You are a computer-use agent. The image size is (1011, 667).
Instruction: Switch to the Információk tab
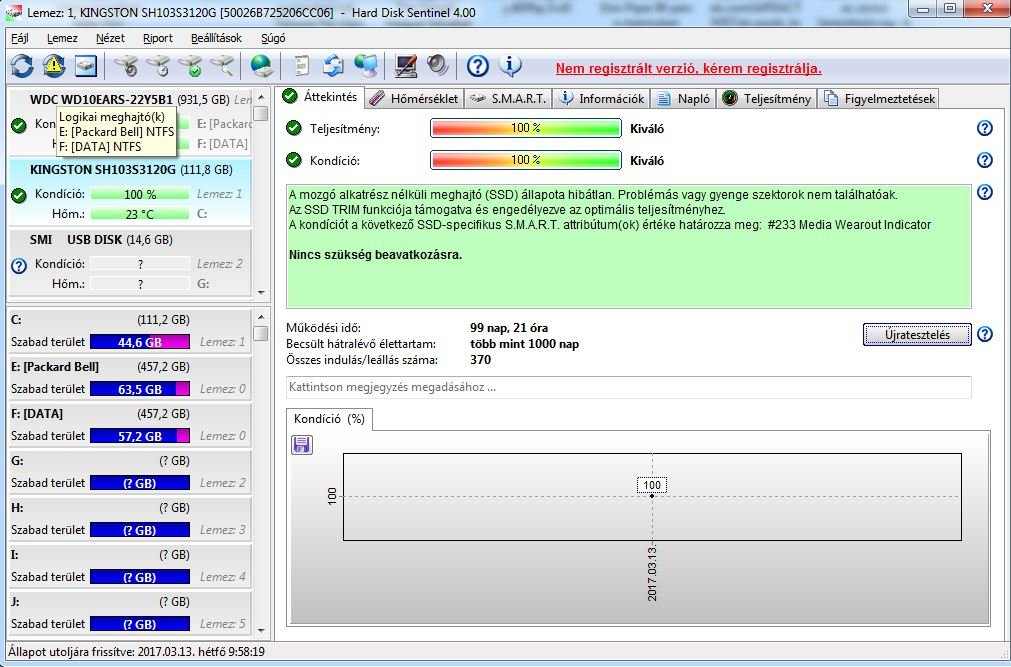click(x=602, y=99)
